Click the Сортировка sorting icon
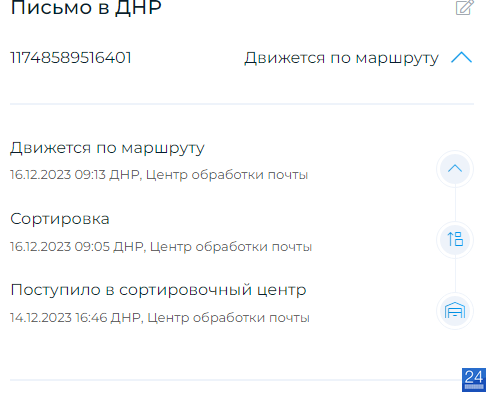 455,240
